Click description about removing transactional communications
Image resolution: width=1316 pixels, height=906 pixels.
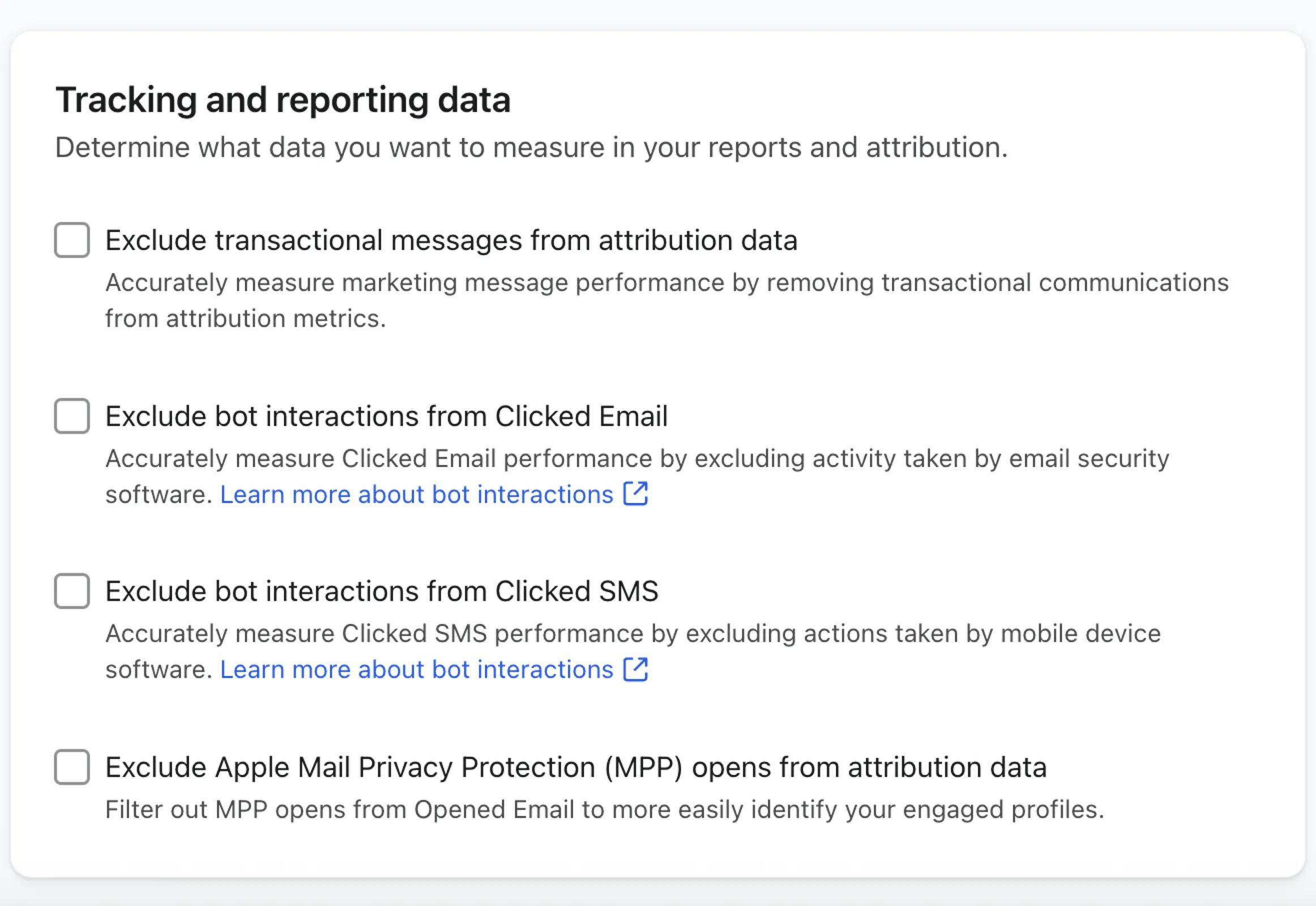click(x=666, y=283)
